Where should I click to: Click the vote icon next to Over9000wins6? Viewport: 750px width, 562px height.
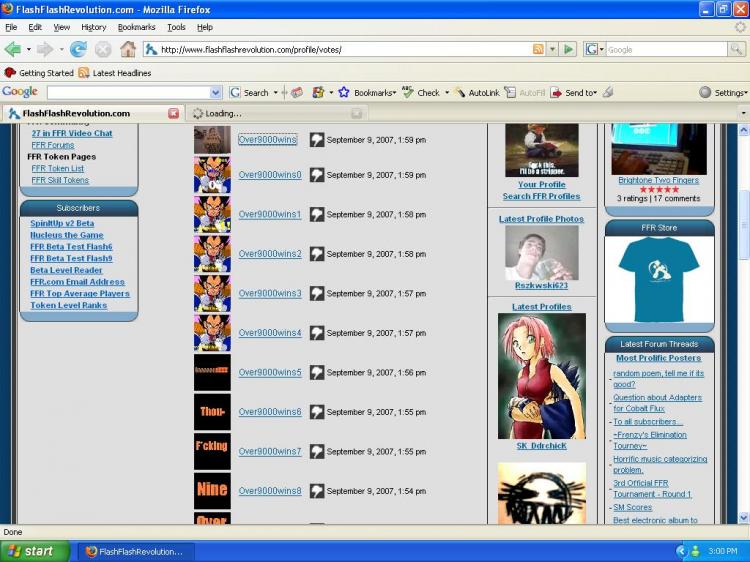(317, 412)
